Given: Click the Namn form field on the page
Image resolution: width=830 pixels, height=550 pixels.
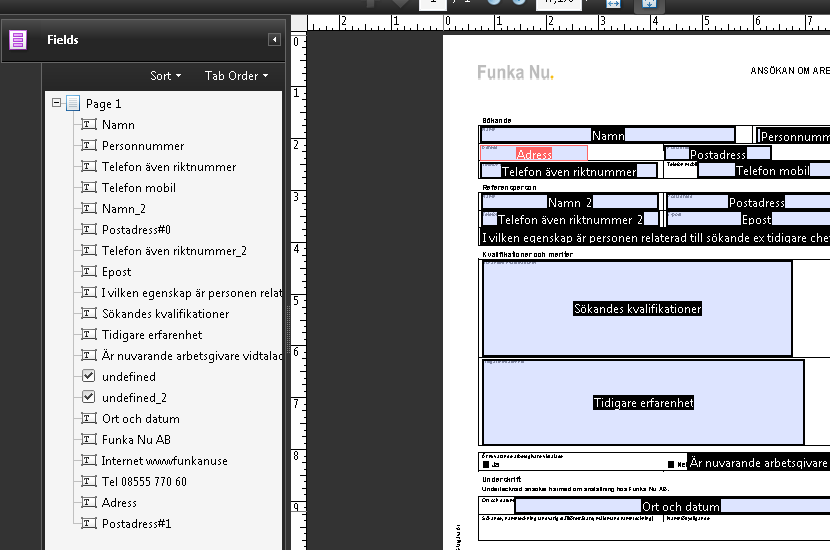Looking at the screenshot, I should (x=608, y=135).
